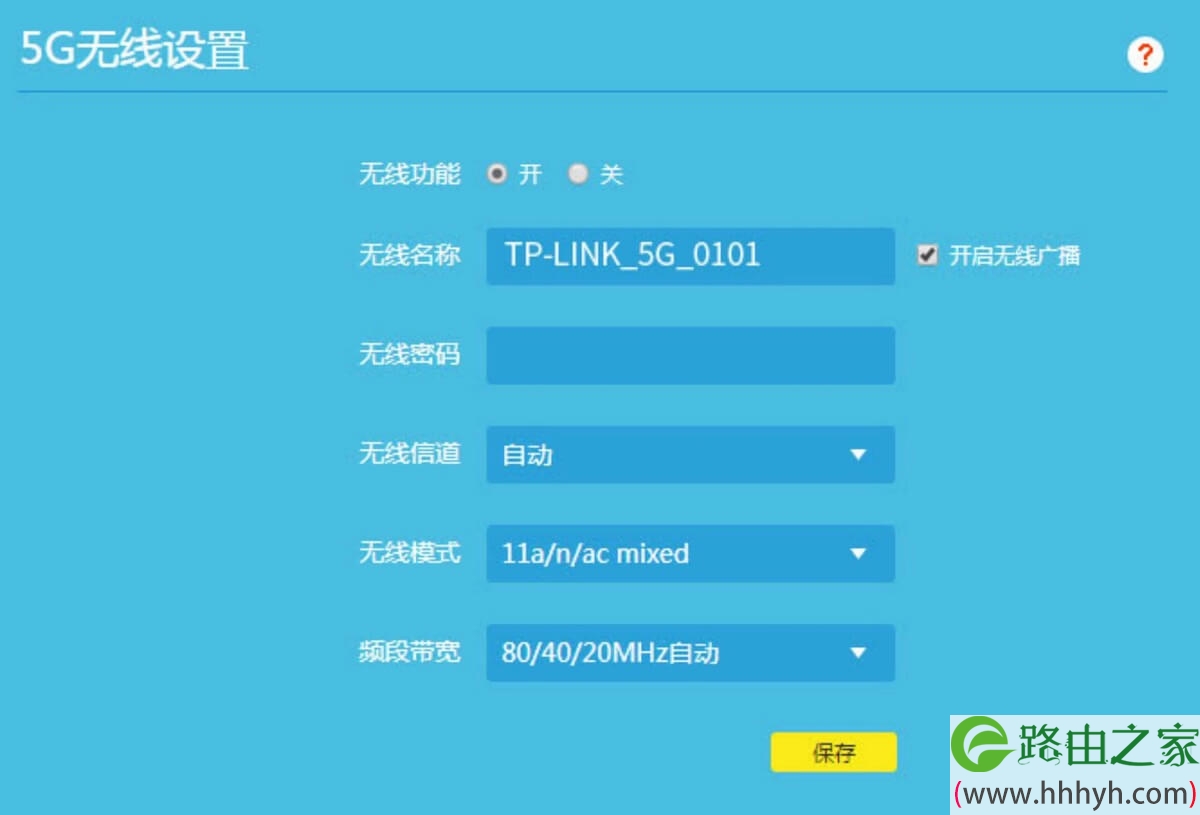Click the 无线名称 label

pos(410,255)
